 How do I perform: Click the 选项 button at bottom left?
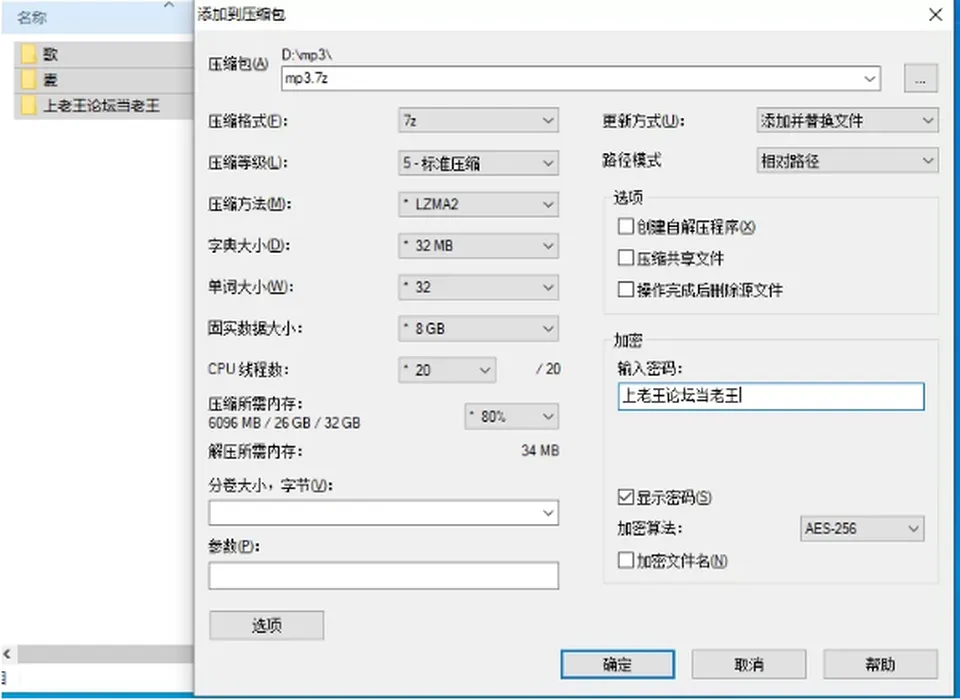coord(266,625)
